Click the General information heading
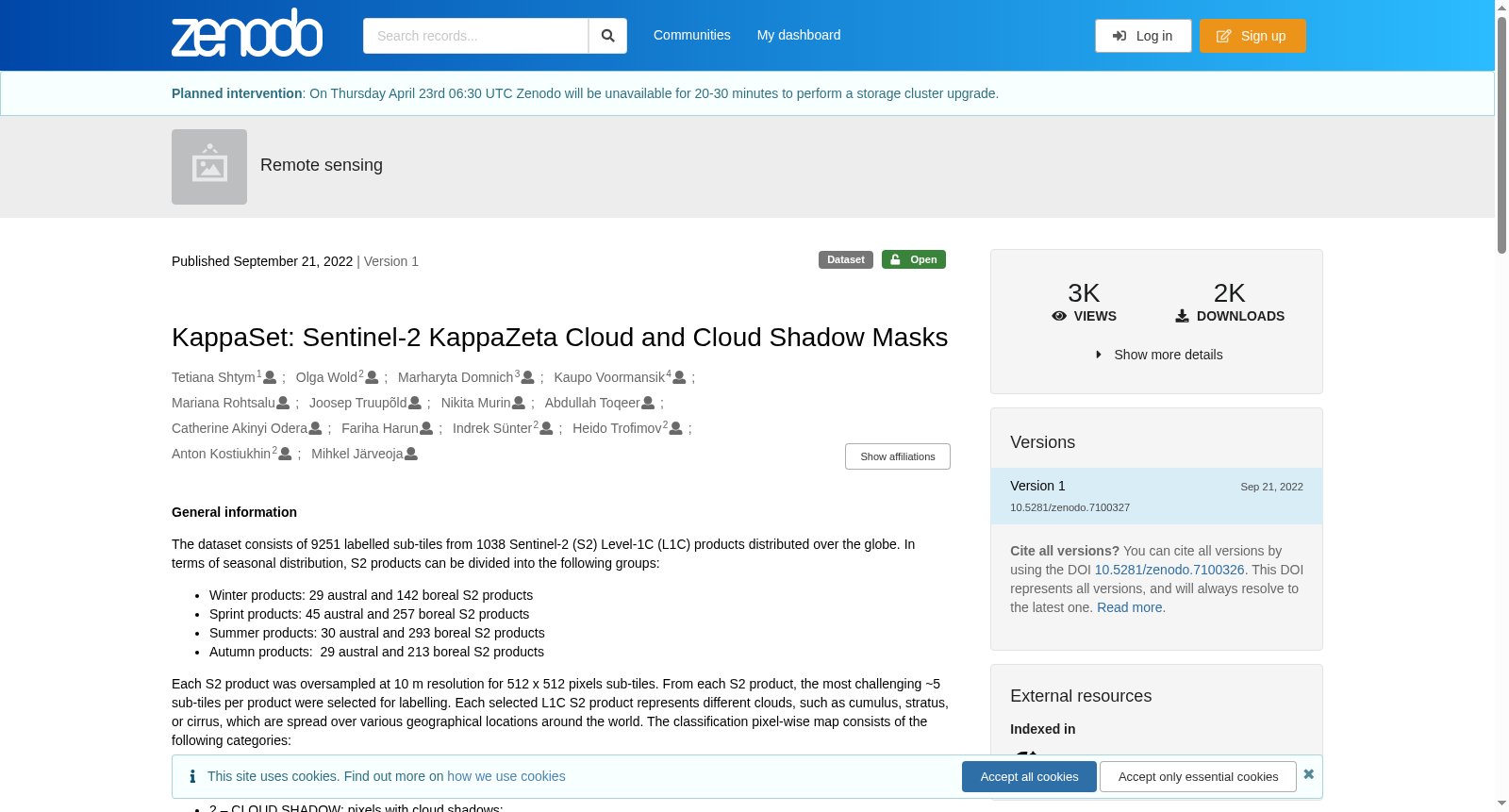The height and width of the screenshot is (812, 1509). 234,512
